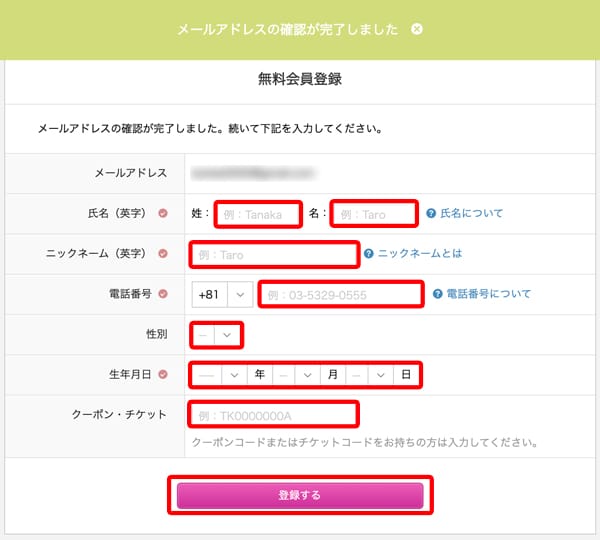Click the question mark icon beside 氏名について

pos(431,213)
